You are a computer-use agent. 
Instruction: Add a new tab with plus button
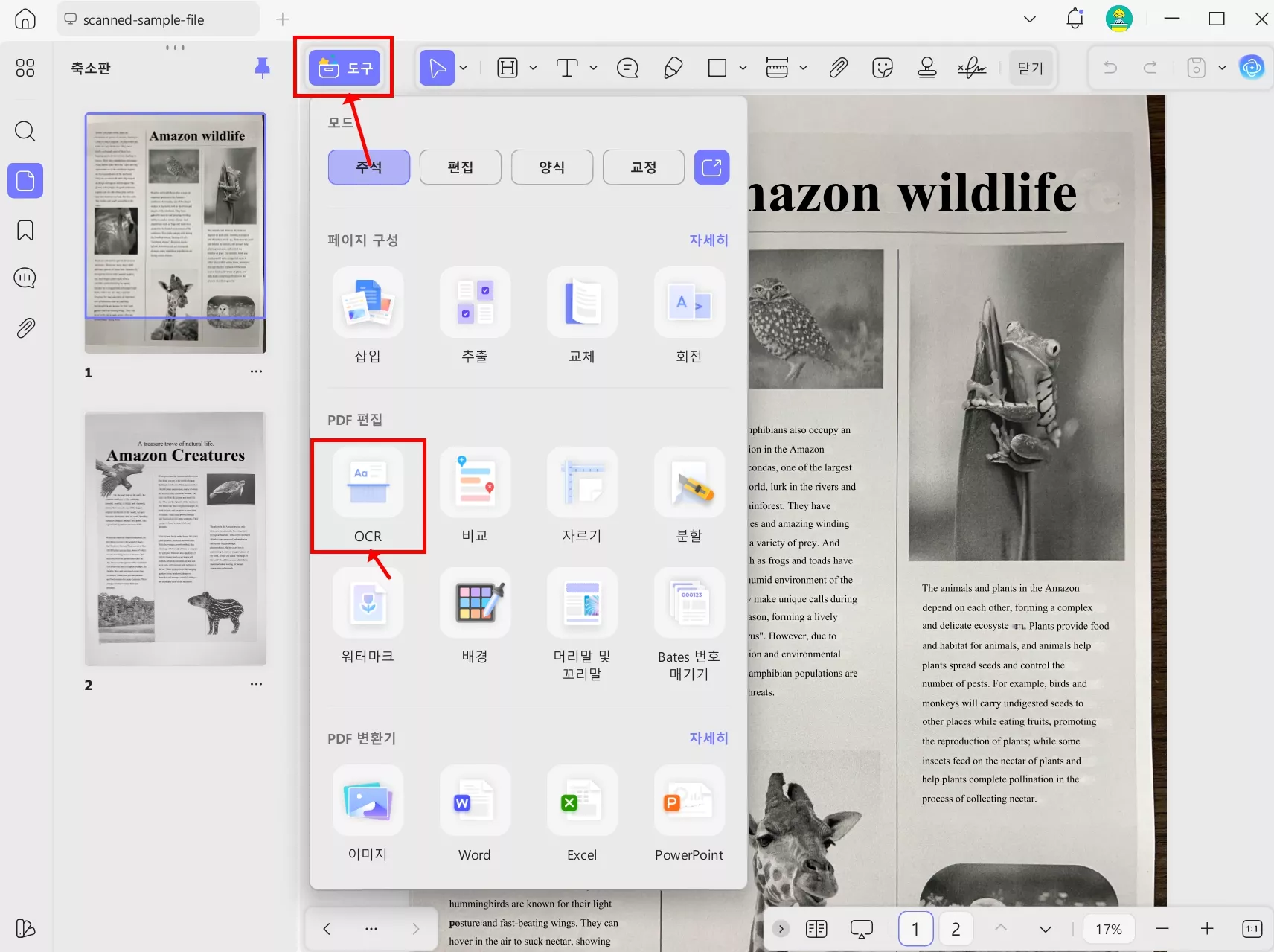click(283, 19)
